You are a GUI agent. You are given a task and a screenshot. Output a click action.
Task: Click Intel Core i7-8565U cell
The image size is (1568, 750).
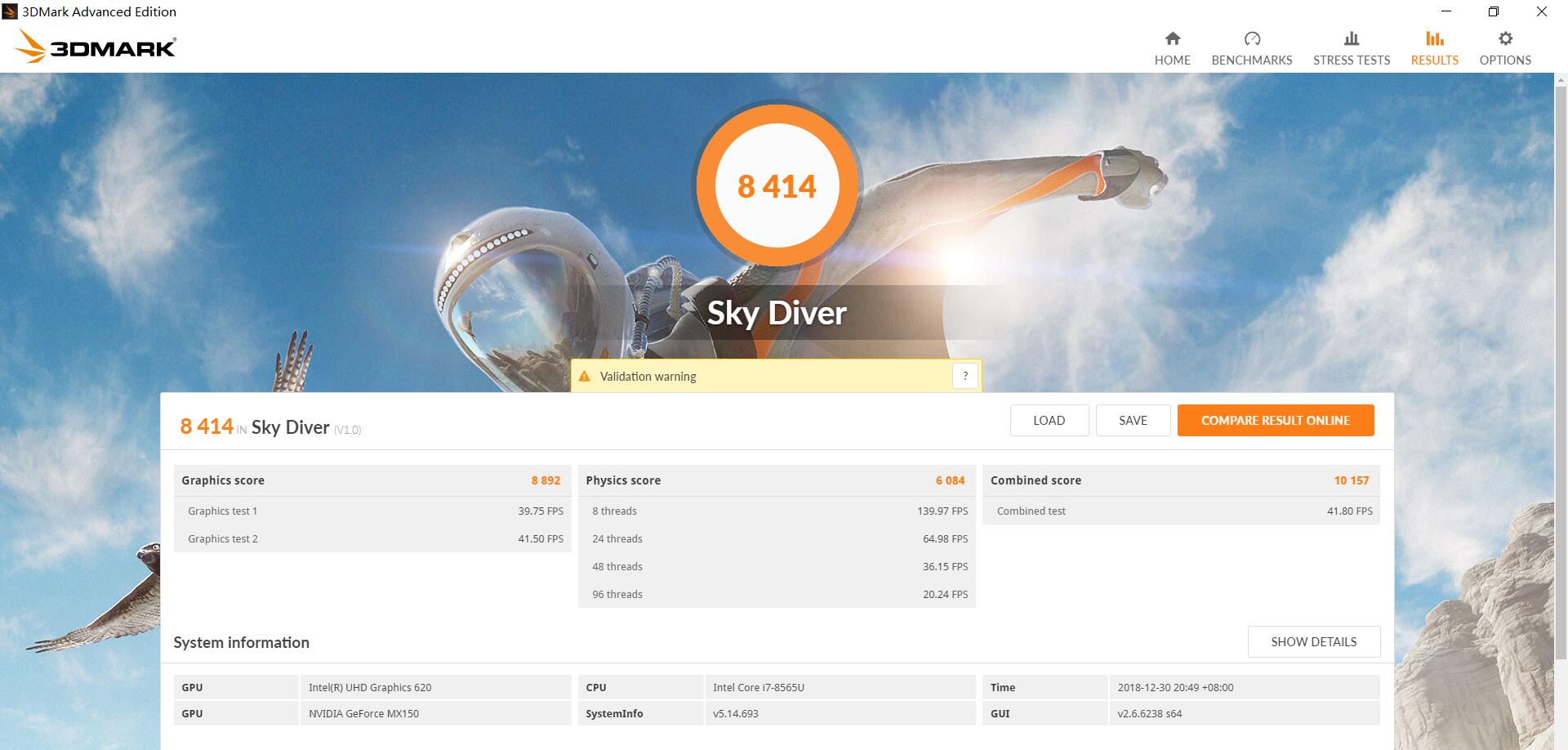(840, 687)
